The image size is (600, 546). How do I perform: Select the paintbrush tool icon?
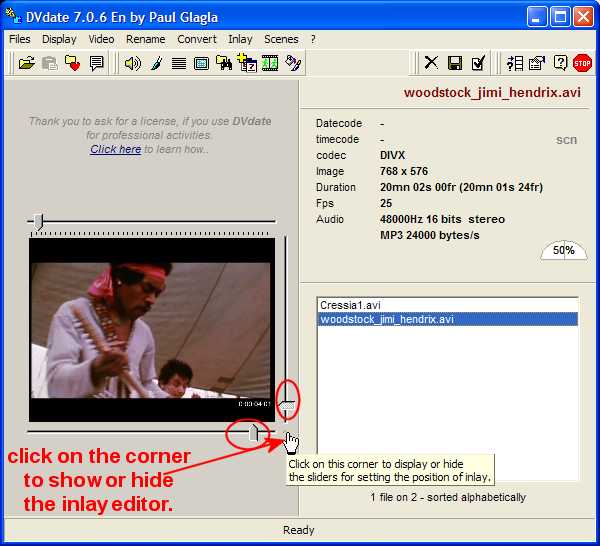(156, 63)
